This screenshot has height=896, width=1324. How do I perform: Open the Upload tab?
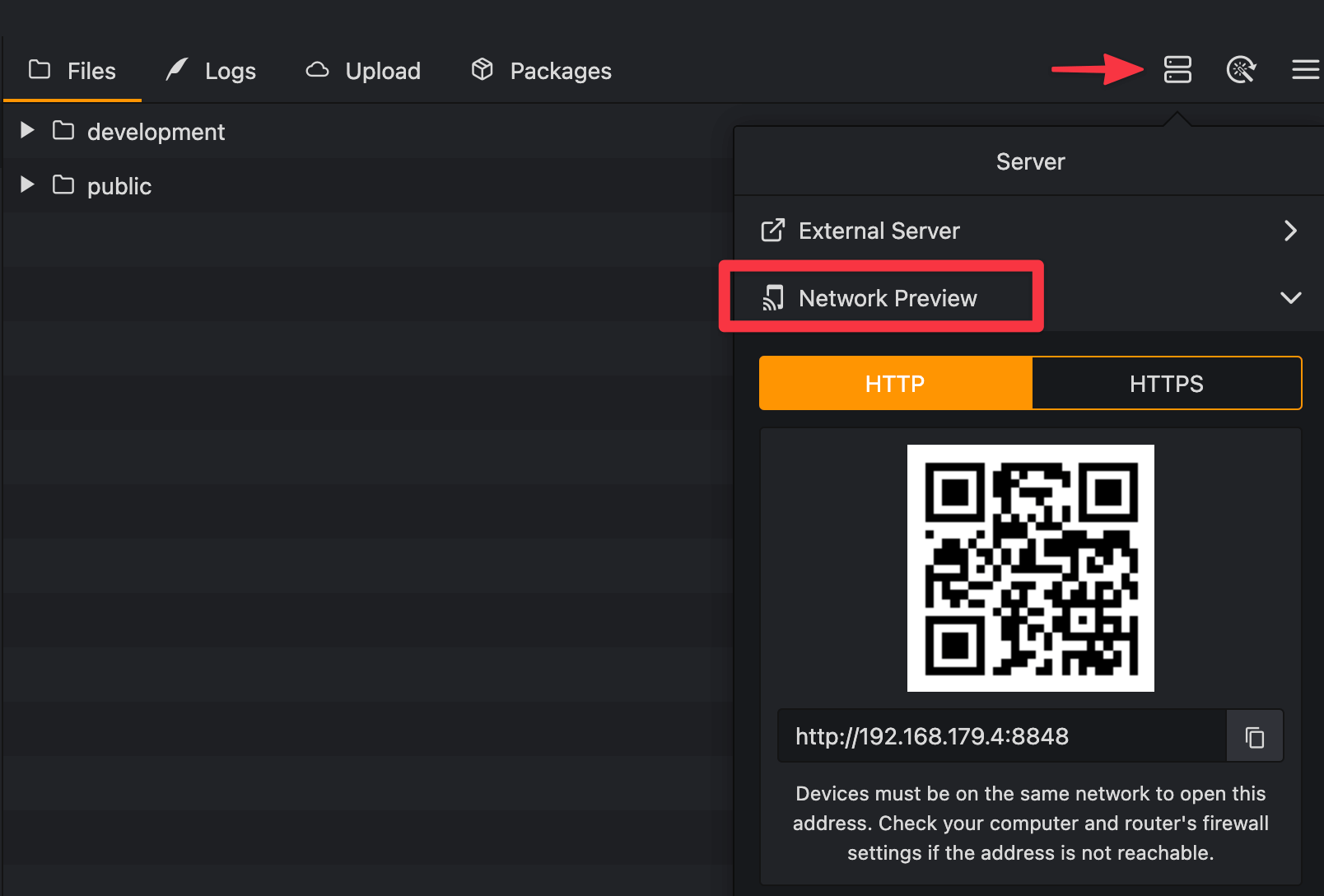click(x=363, y=71)
